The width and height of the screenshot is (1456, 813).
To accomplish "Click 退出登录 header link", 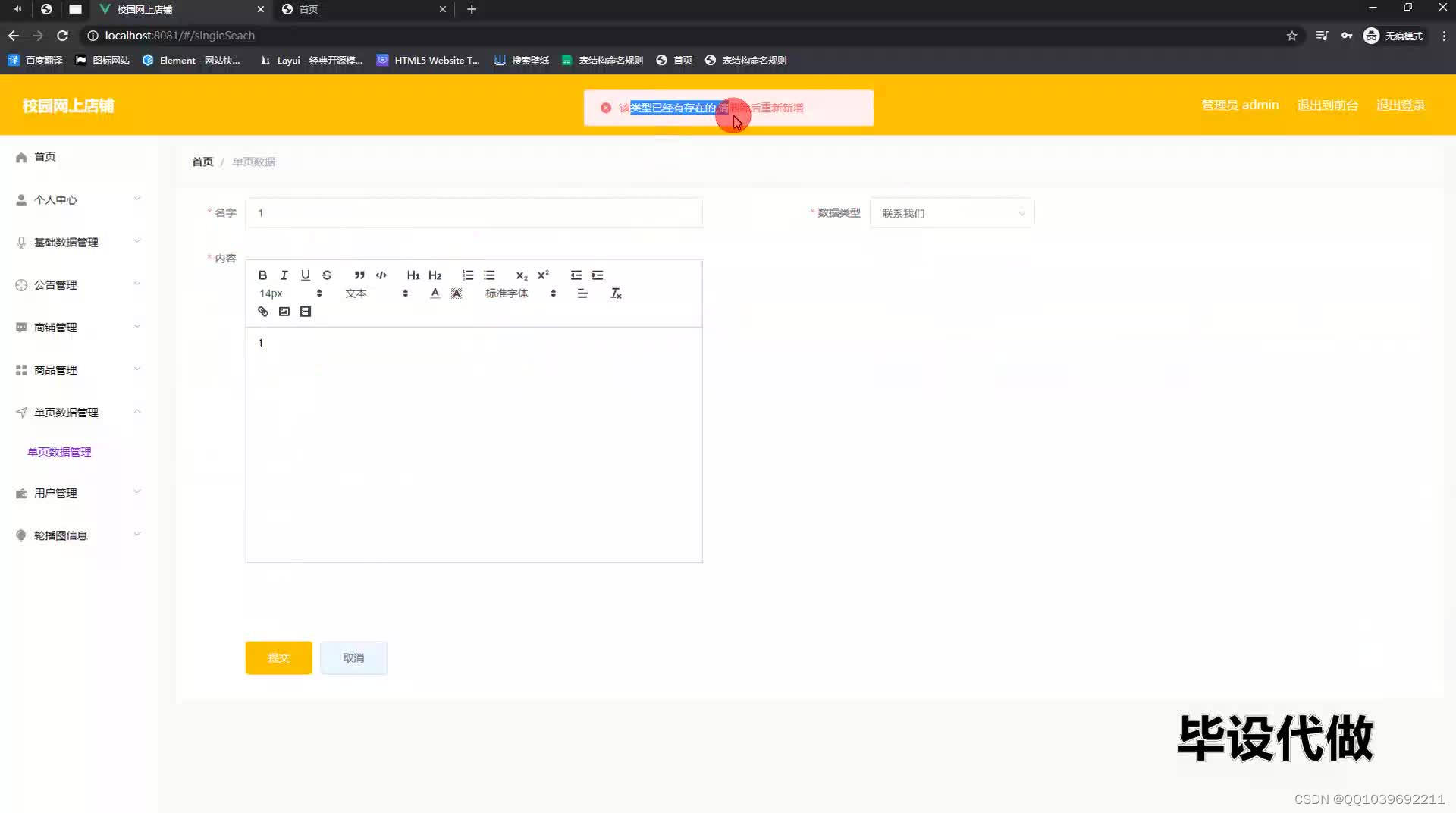I will [1401, 105].
